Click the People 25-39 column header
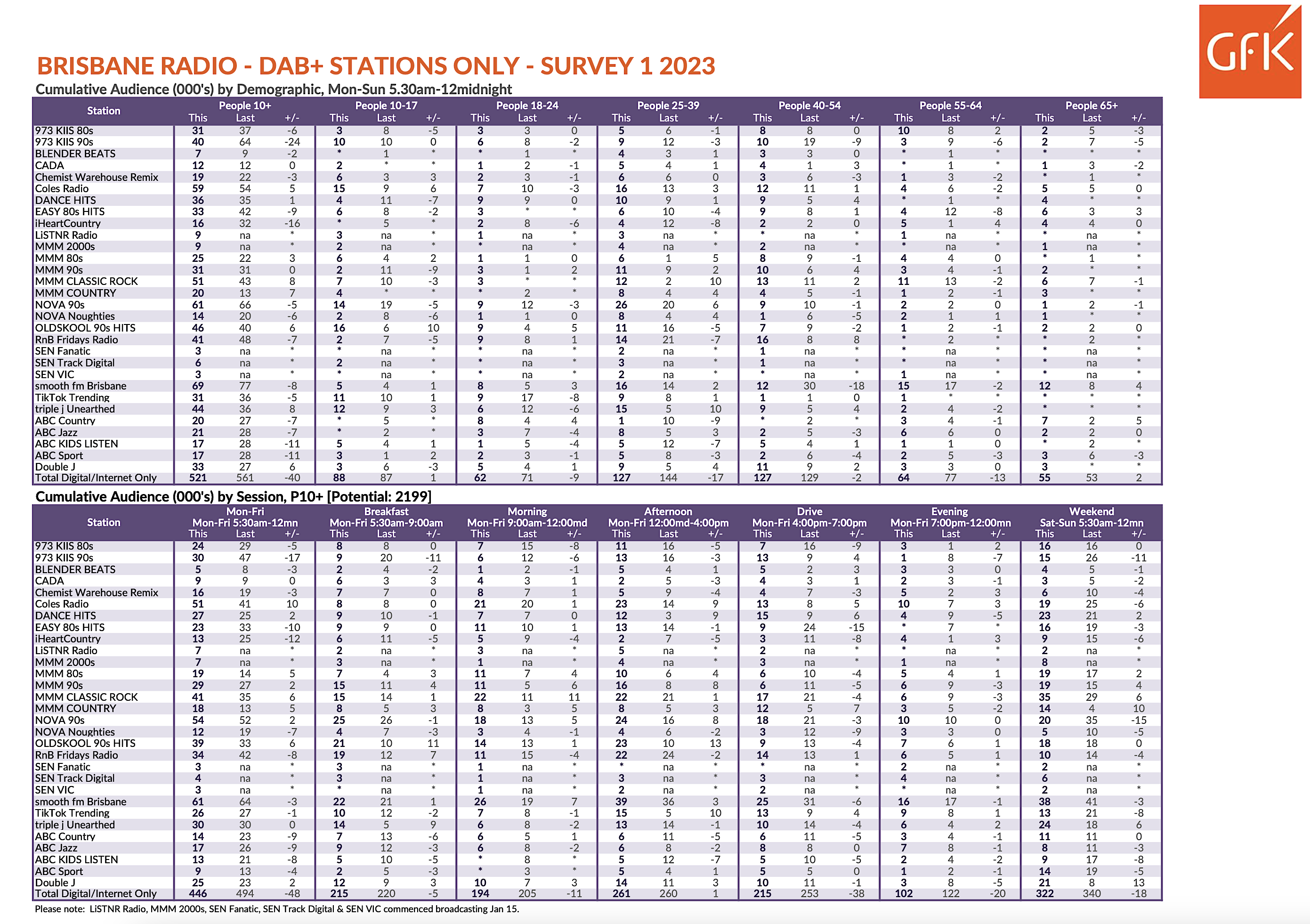This screenshot has width=1310, height=924. click(668, 105)
